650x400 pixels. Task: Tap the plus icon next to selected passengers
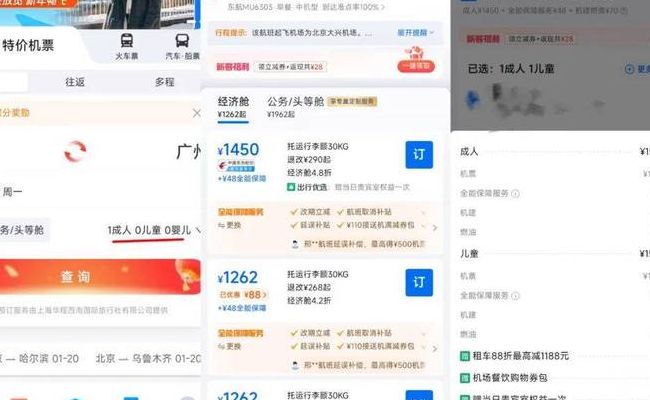[629, 69]
